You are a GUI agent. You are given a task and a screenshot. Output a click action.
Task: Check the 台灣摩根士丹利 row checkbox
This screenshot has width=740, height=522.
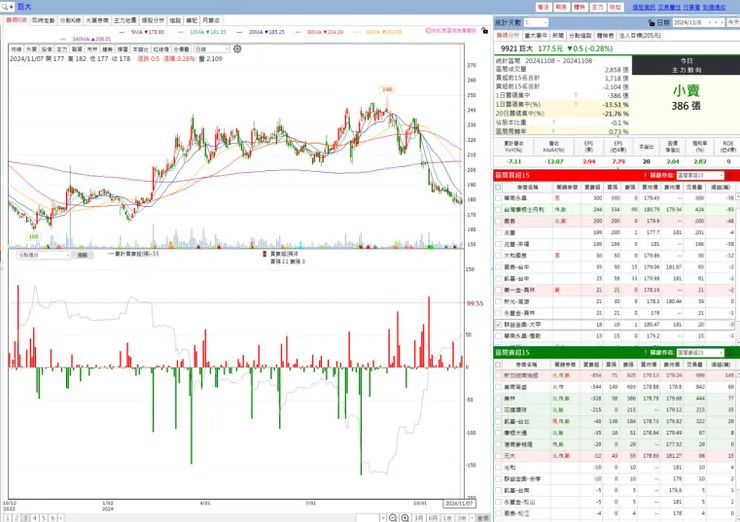pyautogui.click(x=498, y=210)
